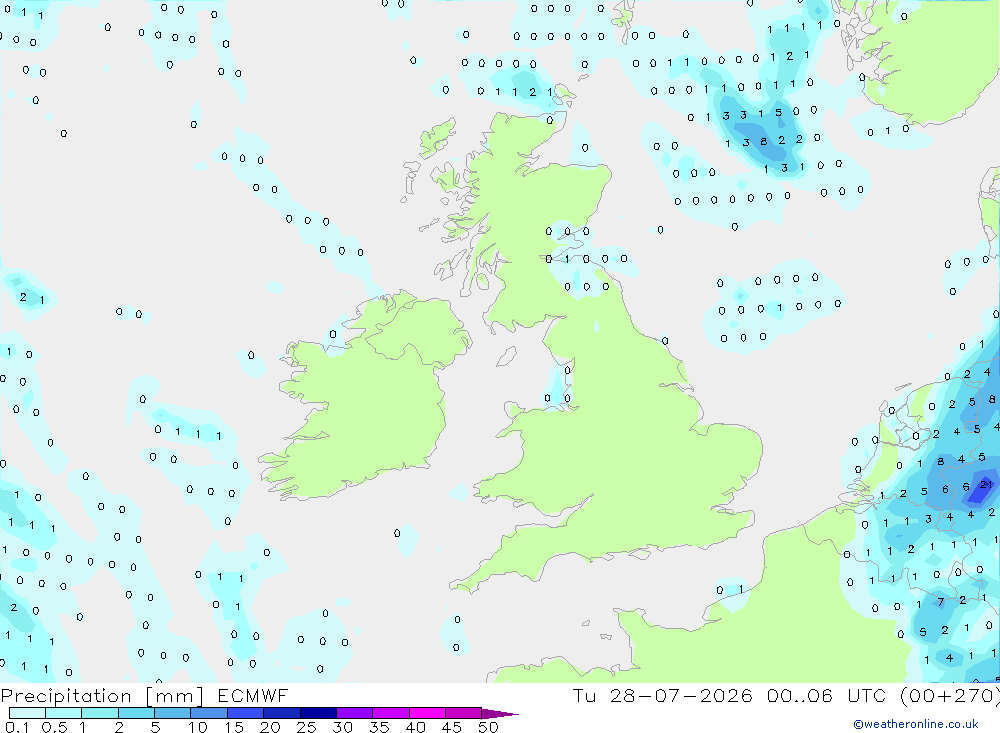Click the '0.1' legend scale label
This screenshot has height=733, width=1000.
coord(17,727)
